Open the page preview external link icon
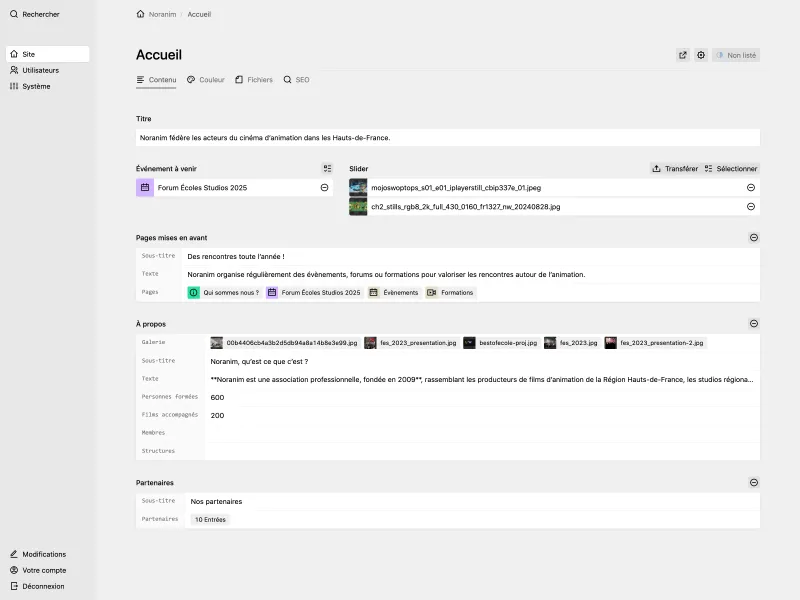 682,55
